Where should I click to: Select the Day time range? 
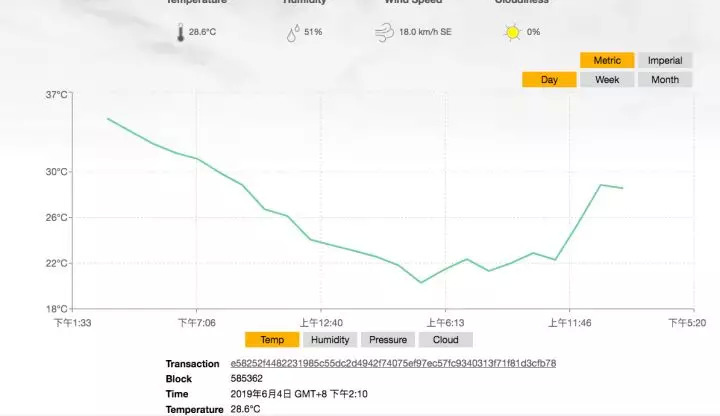tap(549, 79)
